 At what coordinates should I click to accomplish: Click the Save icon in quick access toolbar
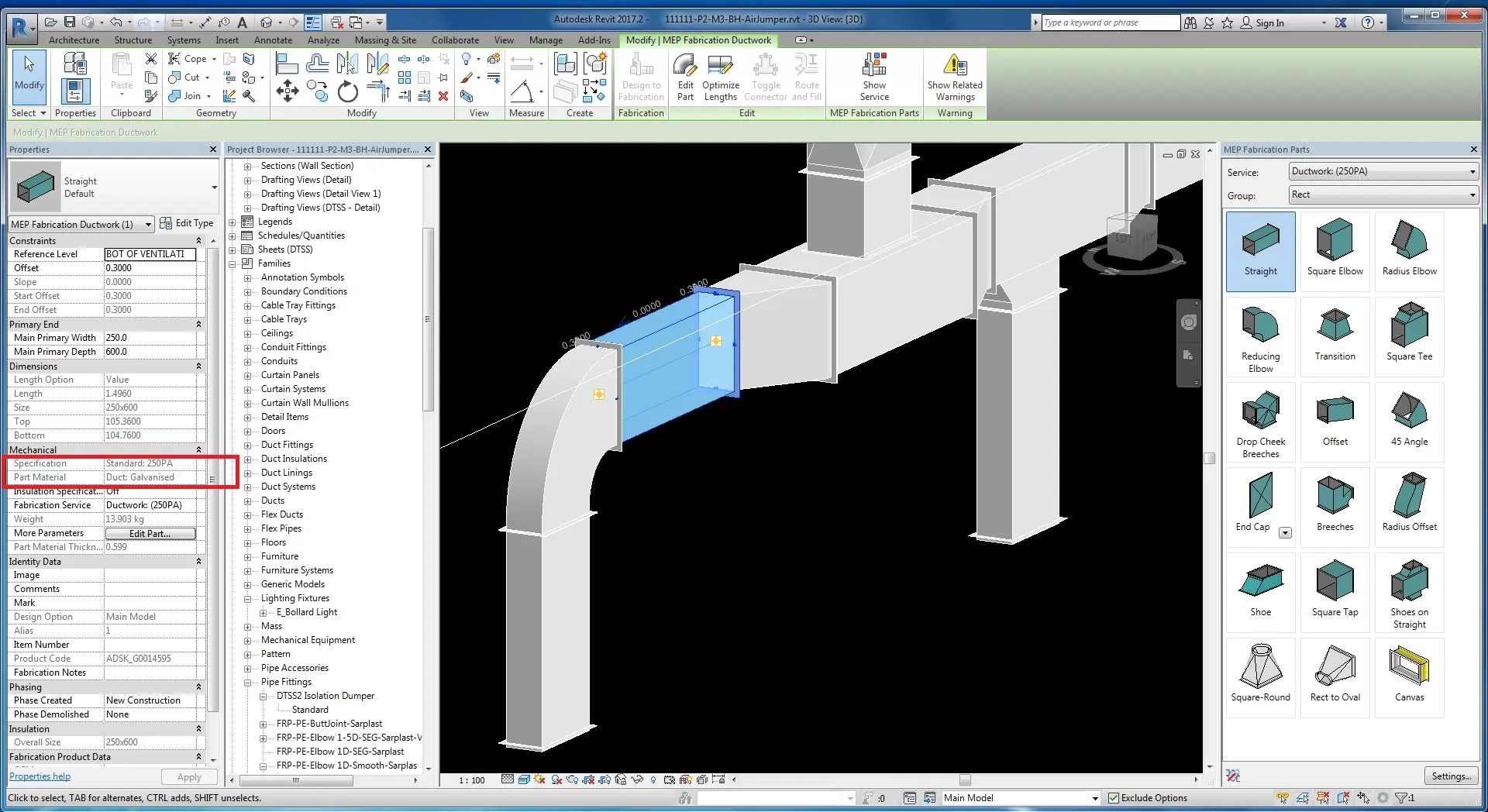(70, 22)
